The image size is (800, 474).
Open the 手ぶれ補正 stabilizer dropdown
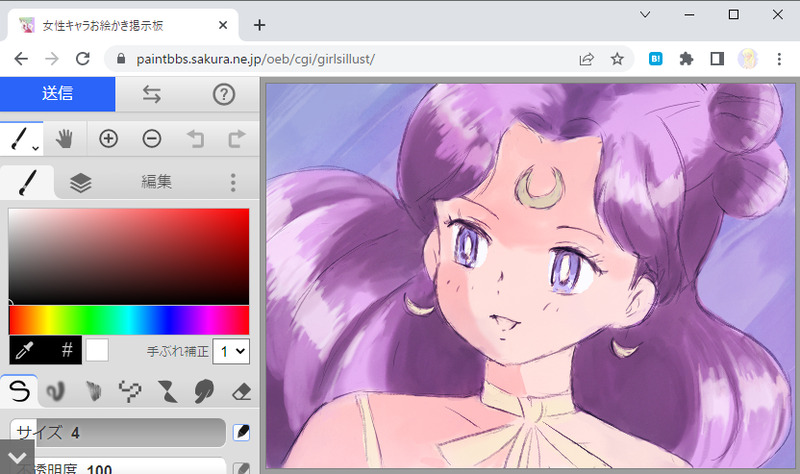[231, 351]
